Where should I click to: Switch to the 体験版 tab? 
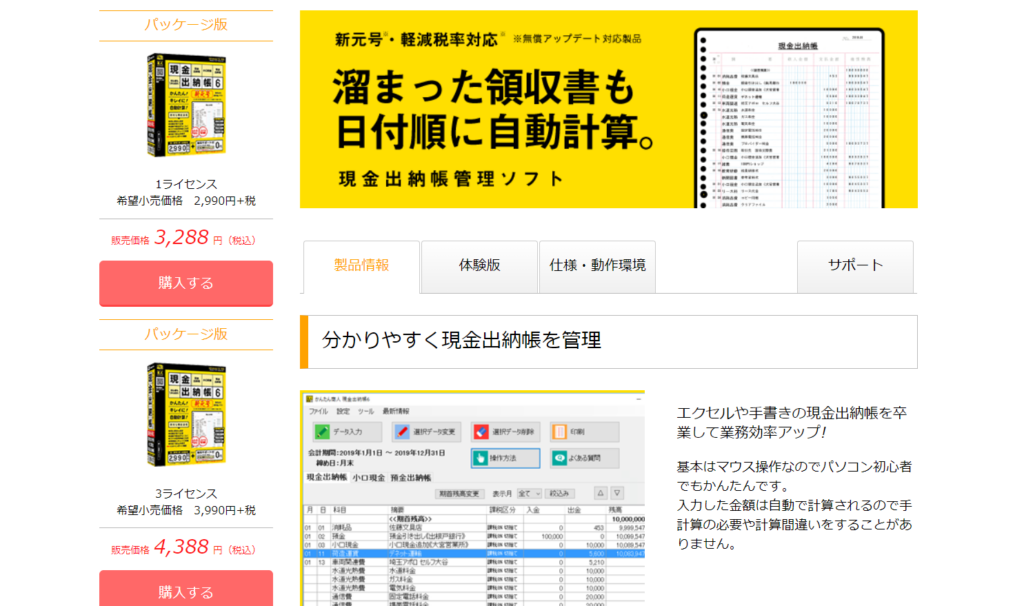tap(479, 266)
